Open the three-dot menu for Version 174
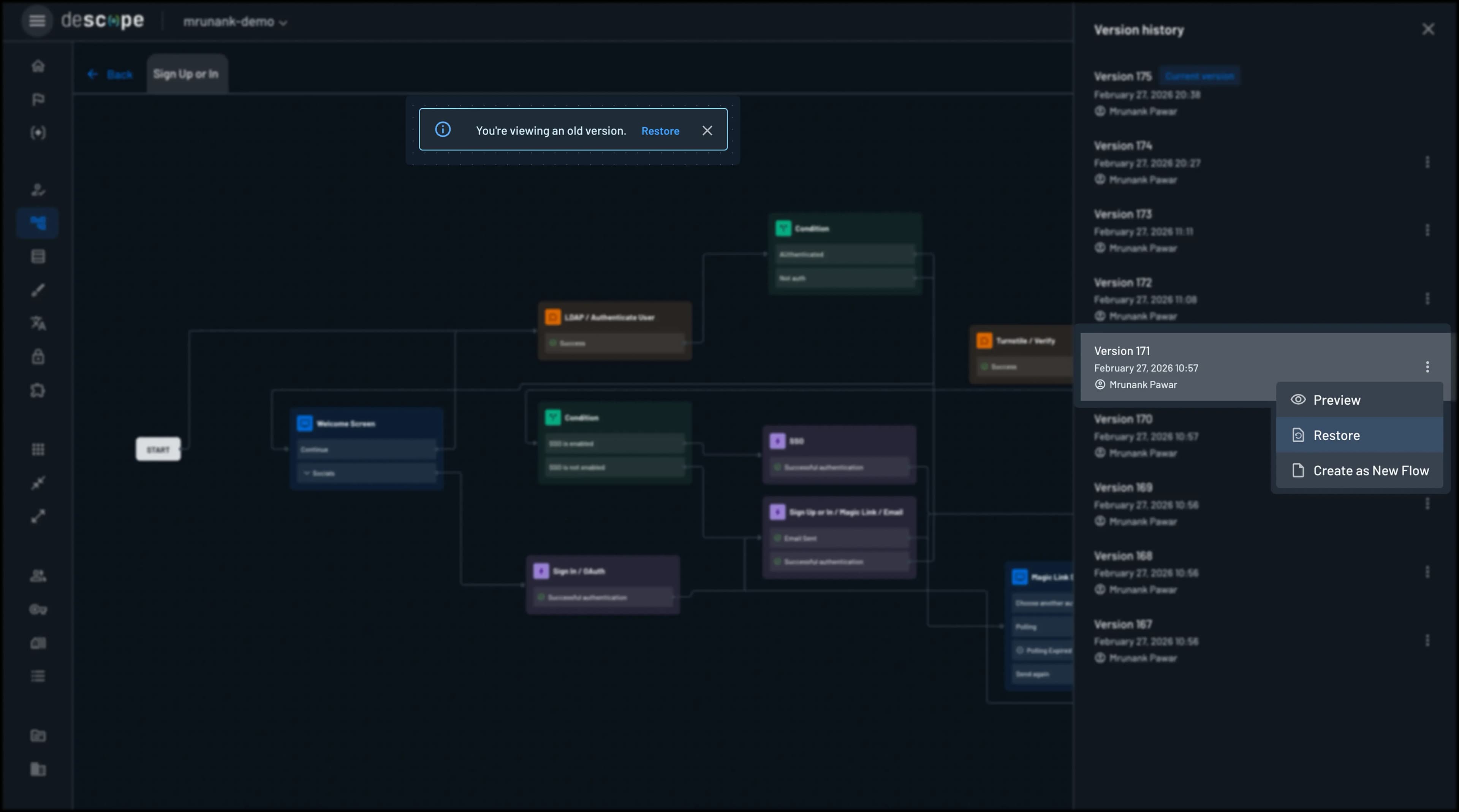The height and width of the screenshot is (812, 1459). click(1428, 161)
